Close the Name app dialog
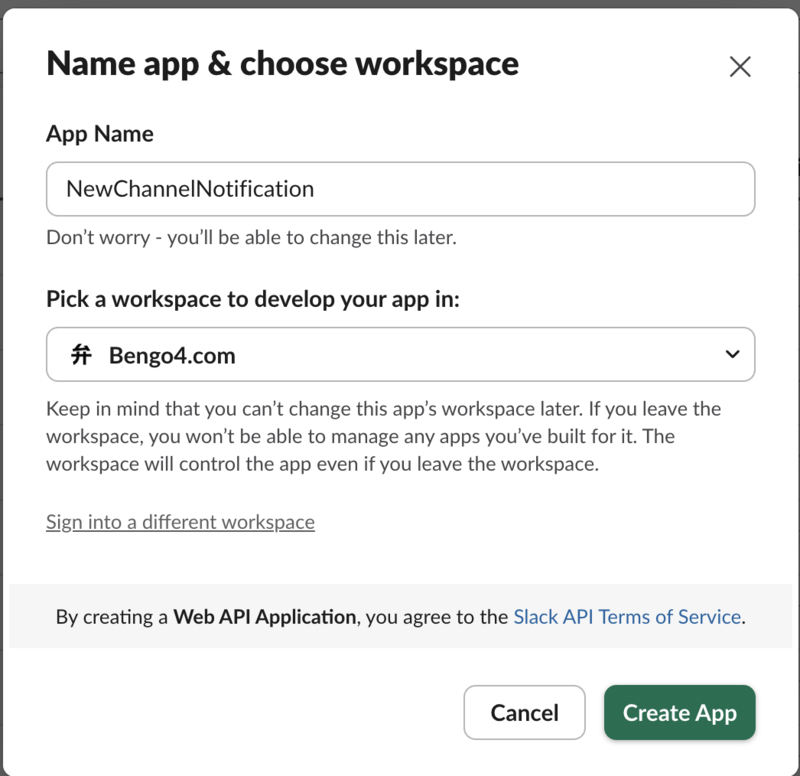 click(x=740, y=67)
